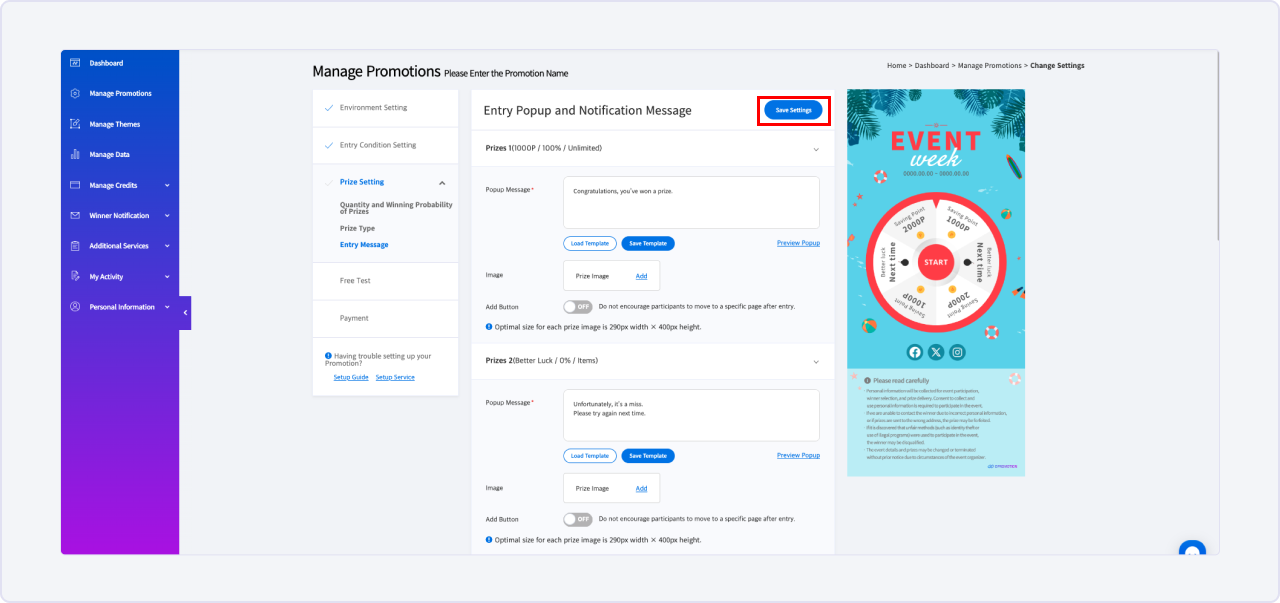Image resolution: width=1280 pixels, height=603 pixels.
Task: Collapse the Prizes 2 section chevron
Action: point(816,361)
